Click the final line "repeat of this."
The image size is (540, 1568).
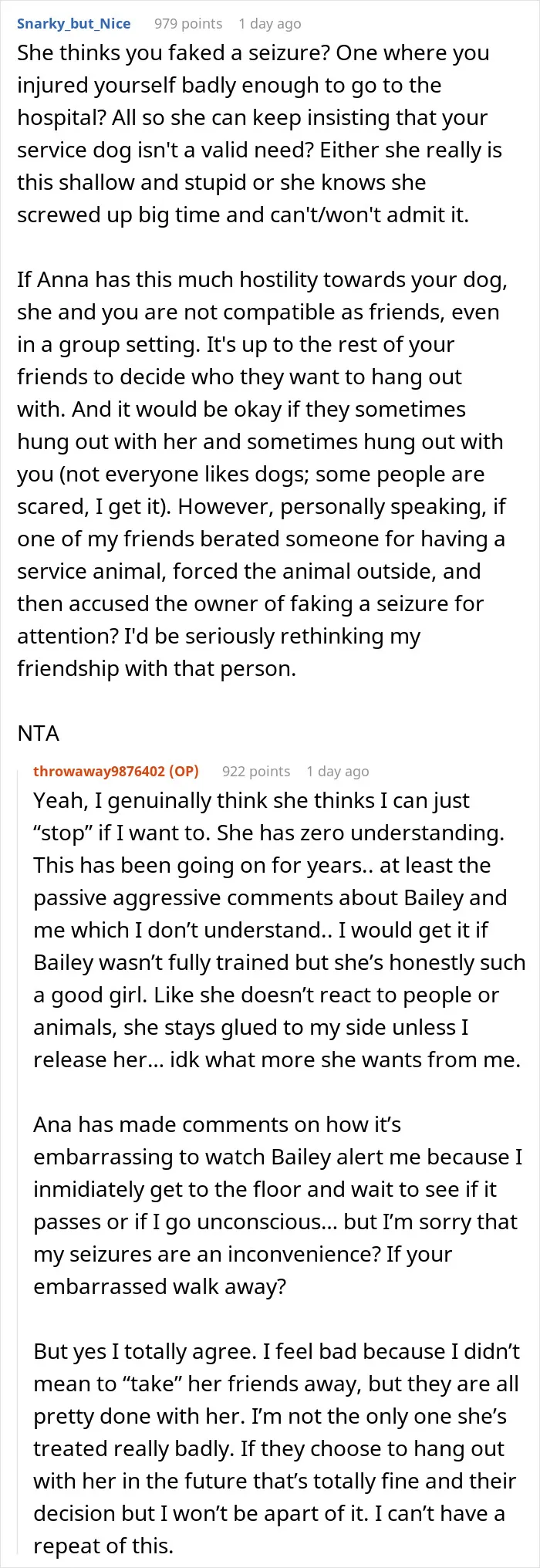[x=103, y=1546]
